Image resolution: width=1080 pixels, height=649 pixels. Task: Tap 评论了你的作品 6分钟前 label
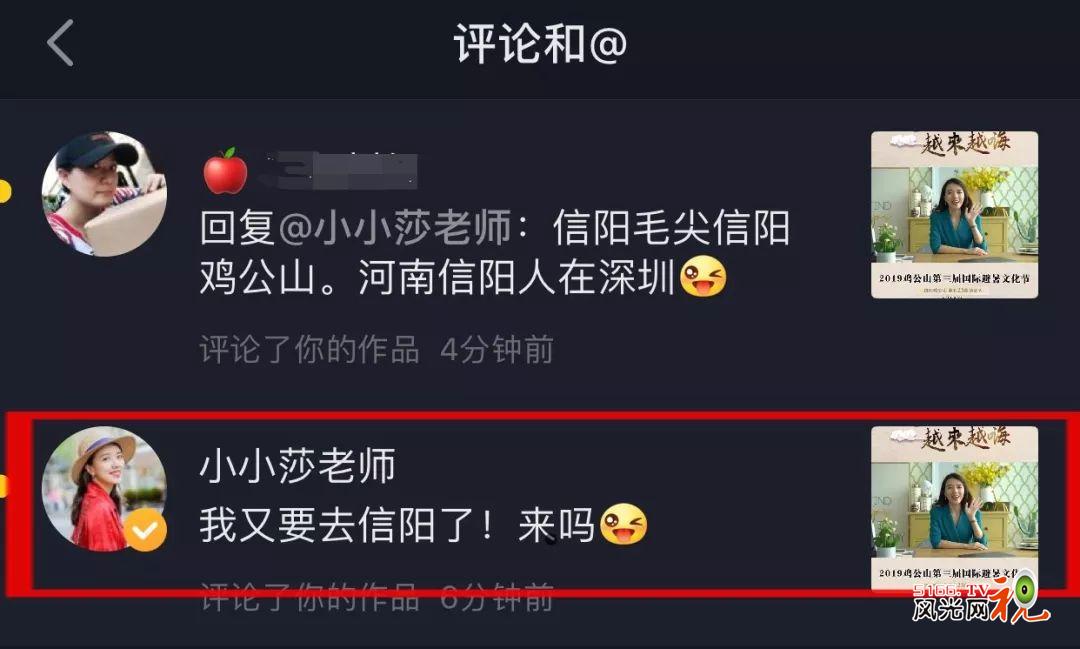[x=377, y=597]
